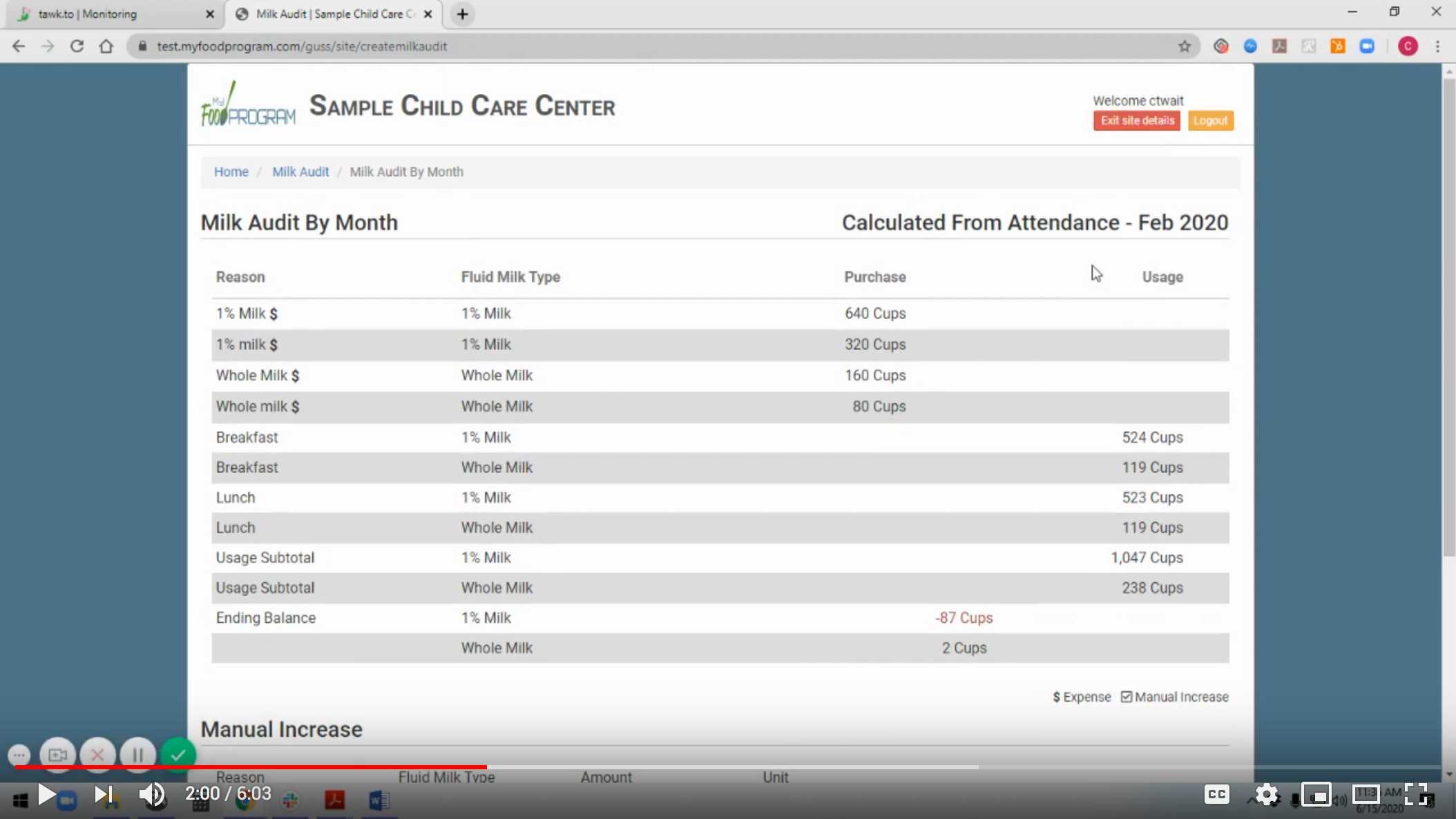Click the scrollbar down arrow
This screenshot has width=1456, height=819.
(x=1449, y=774)
